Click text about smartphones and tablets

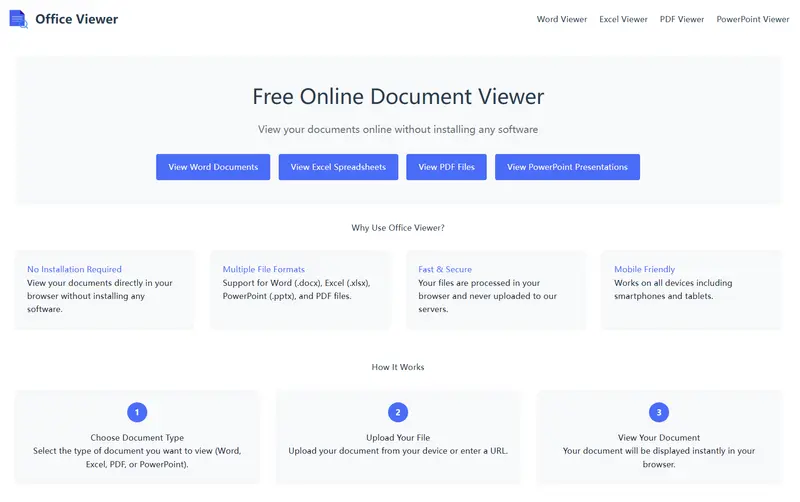click(x=673, y=289)
